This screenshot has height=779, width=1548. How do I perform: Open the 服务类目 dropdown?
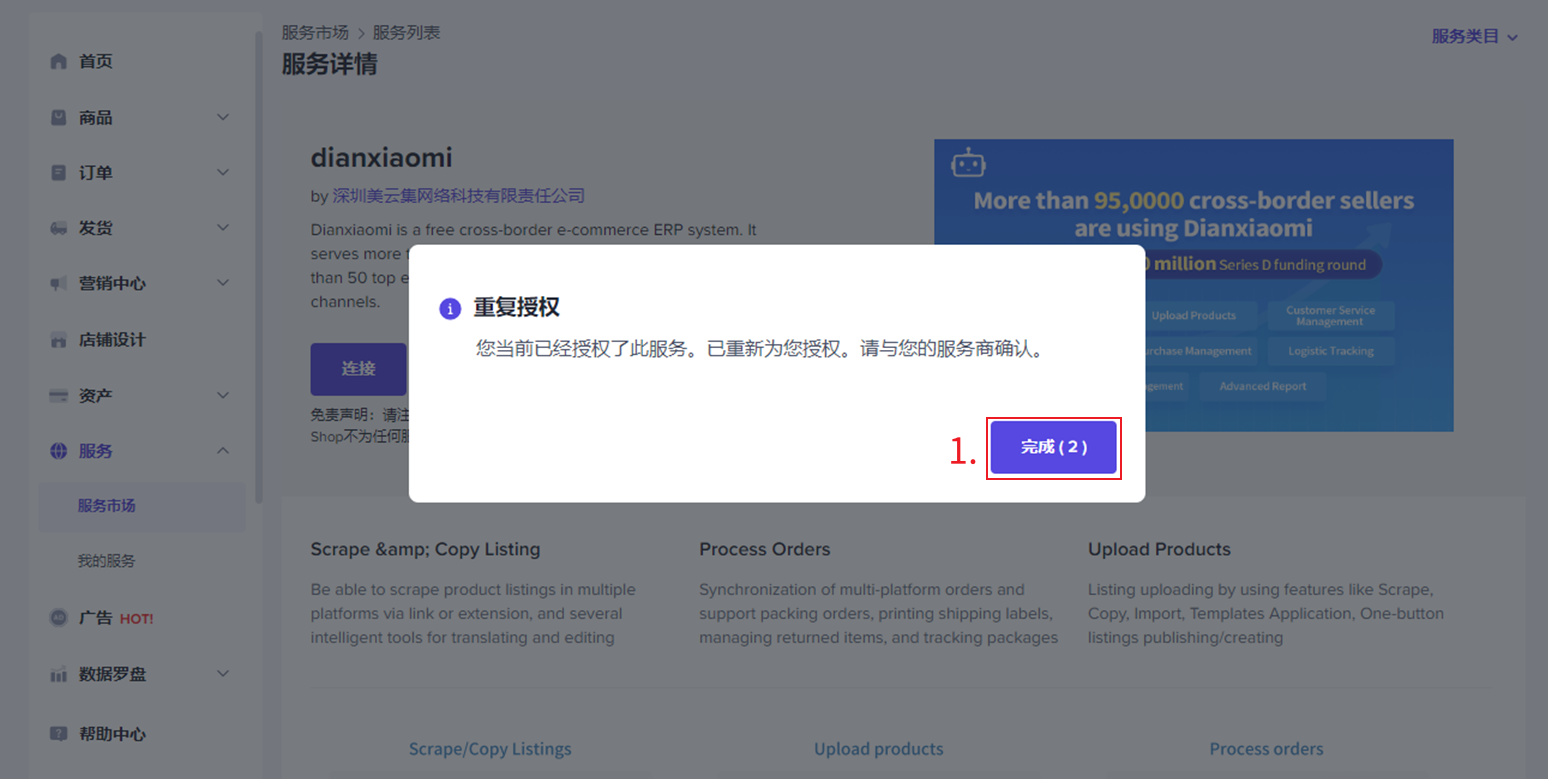point(1475,36)
